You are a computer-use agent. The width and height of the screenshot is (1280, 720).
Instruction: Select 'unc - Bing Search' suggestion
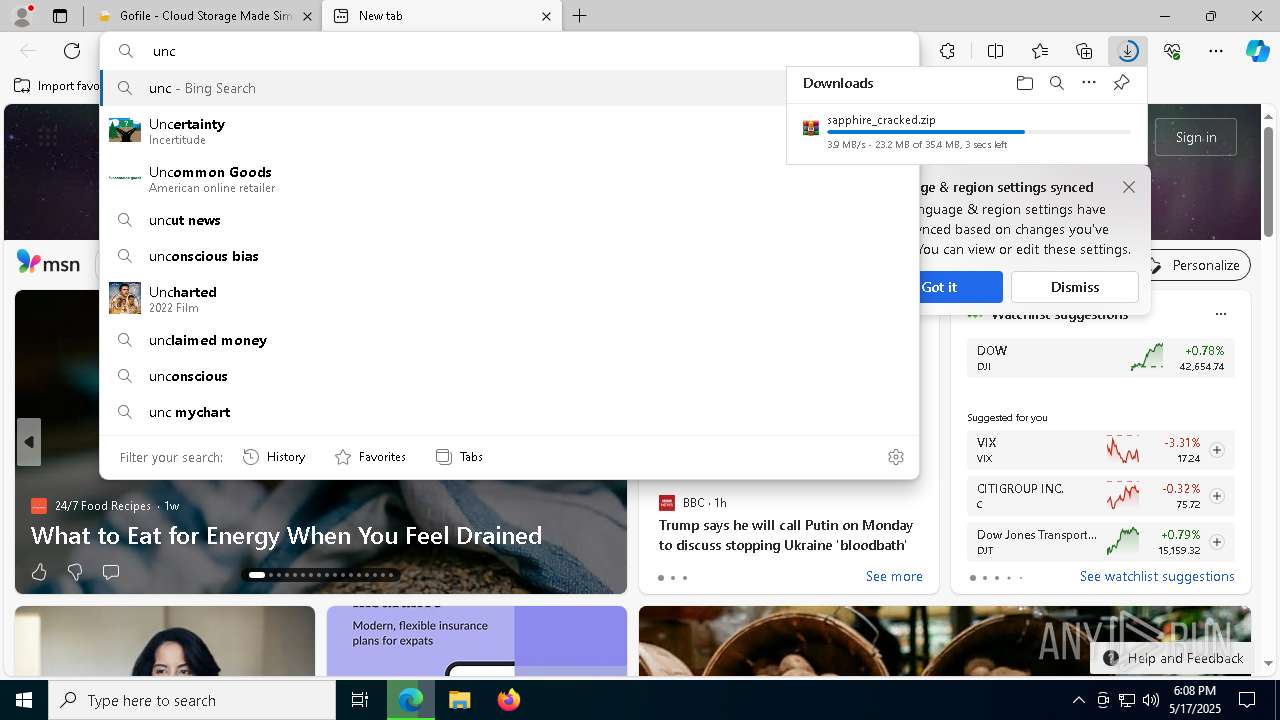(510, 88)
